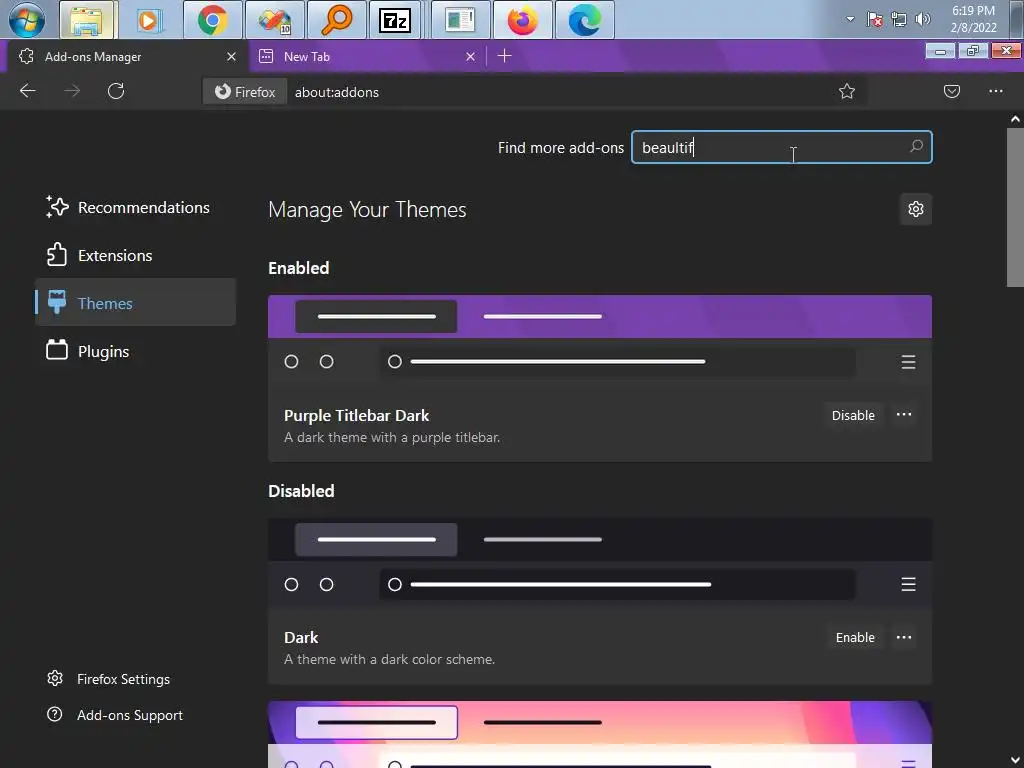
Task: Click the network tray icon
Action: tap(899, 20)
